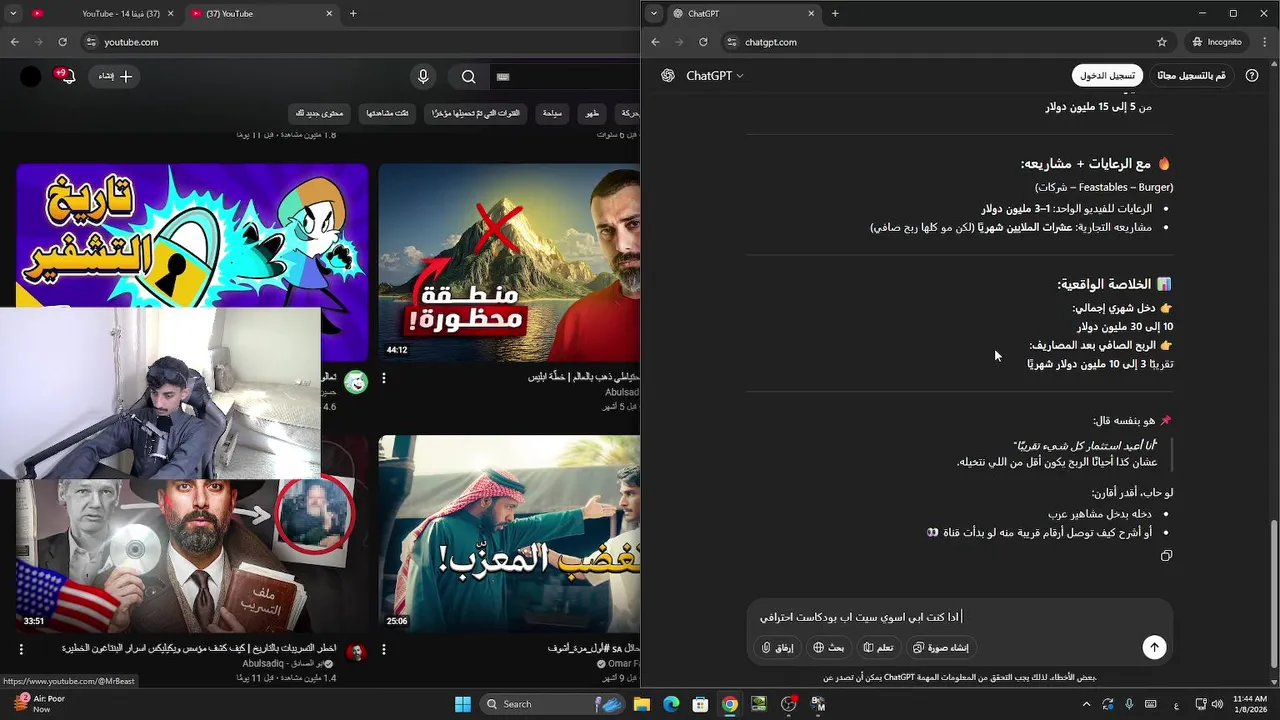
Task: Click the ChatGPT message input field
Action: pos(960,617)
